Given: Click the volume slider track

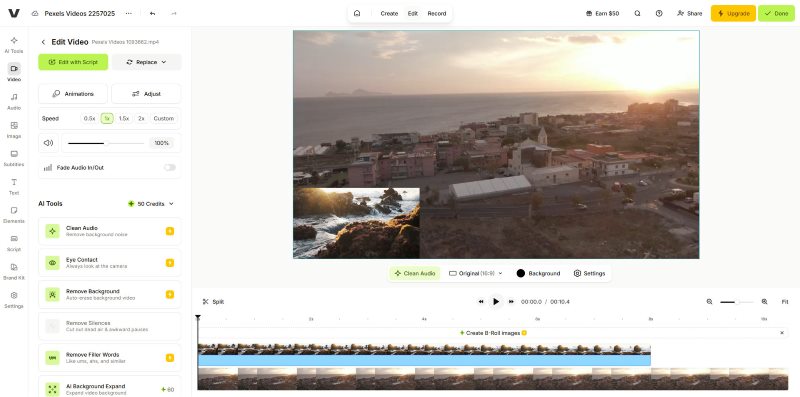Looking at the screenshot, I should click(x=106, y=143).
